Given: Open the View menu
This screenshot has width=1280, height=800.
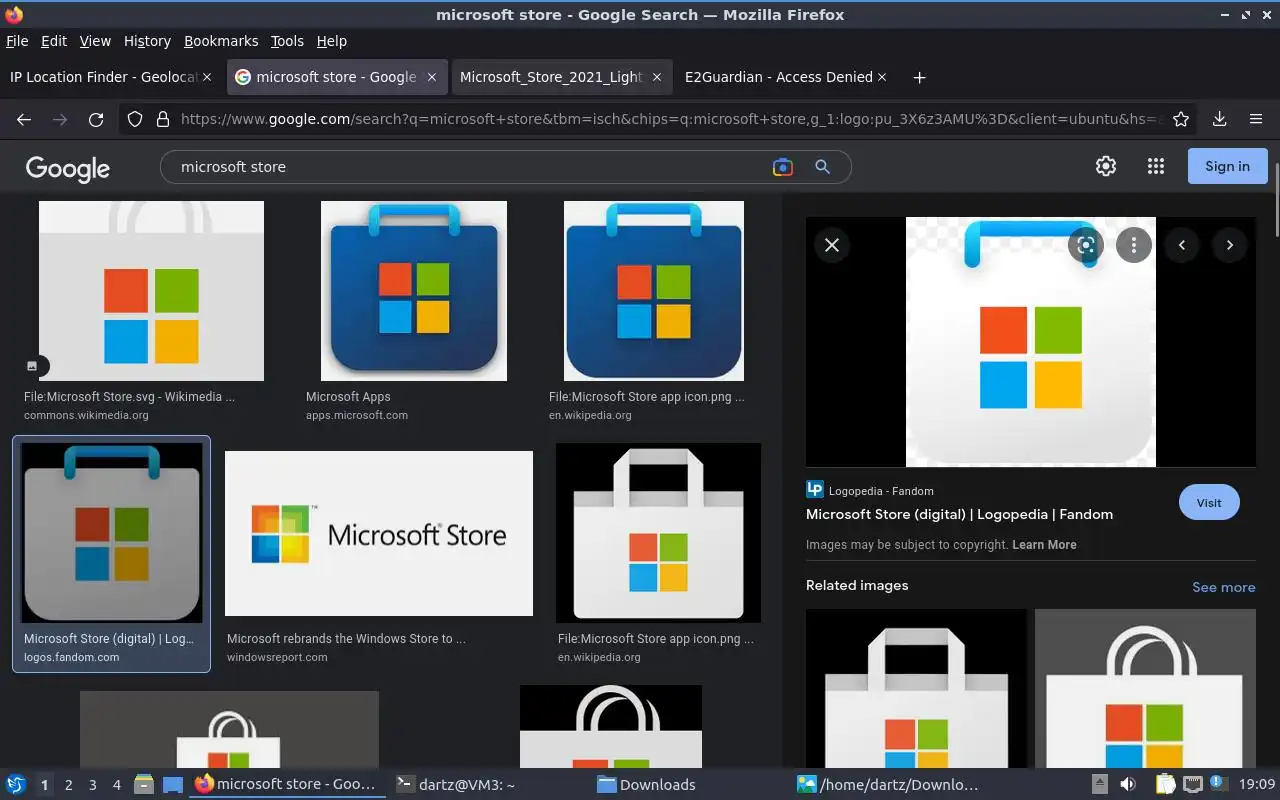Looking at the screenshot, I should click(x=95, y=41).
